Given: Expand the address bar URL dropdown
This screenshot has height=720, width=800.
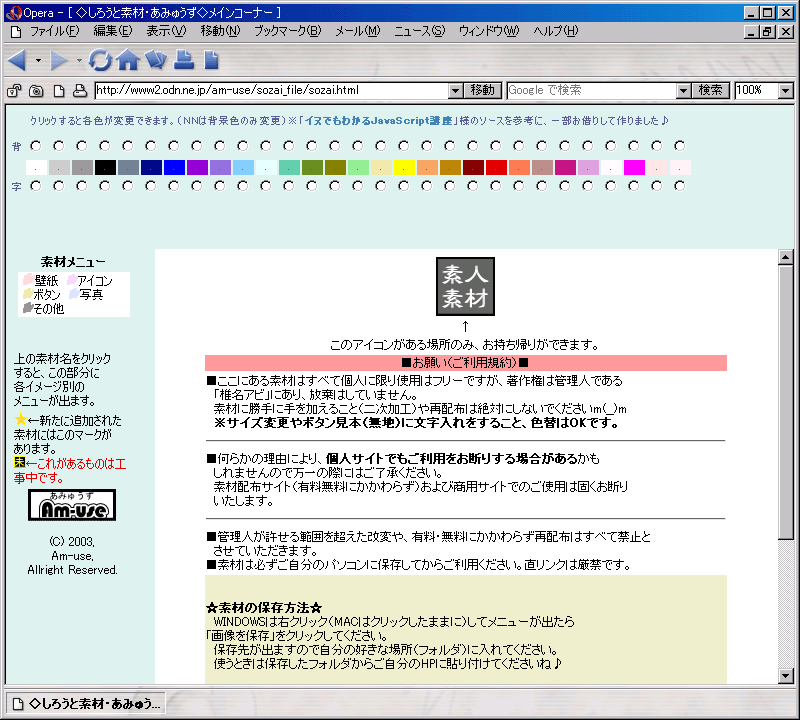Looking at the screenshot, I should pyautogui.click(x=456, y=91).
